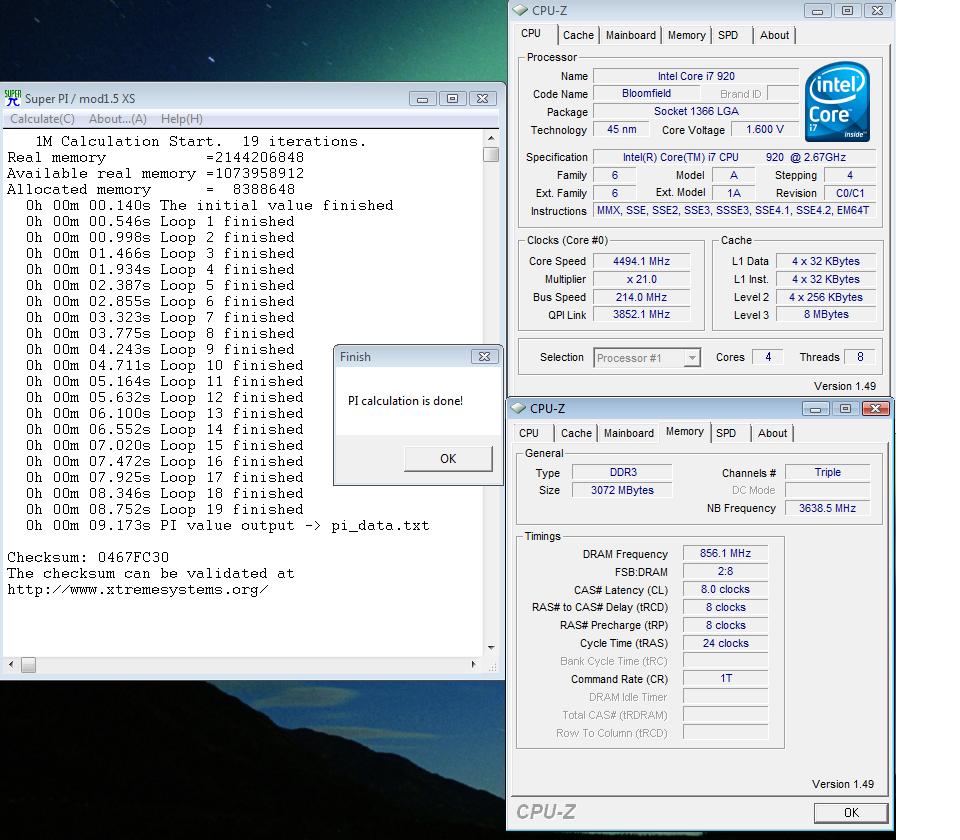Select CPU tab in top CPU-Z window

point(531,34)
